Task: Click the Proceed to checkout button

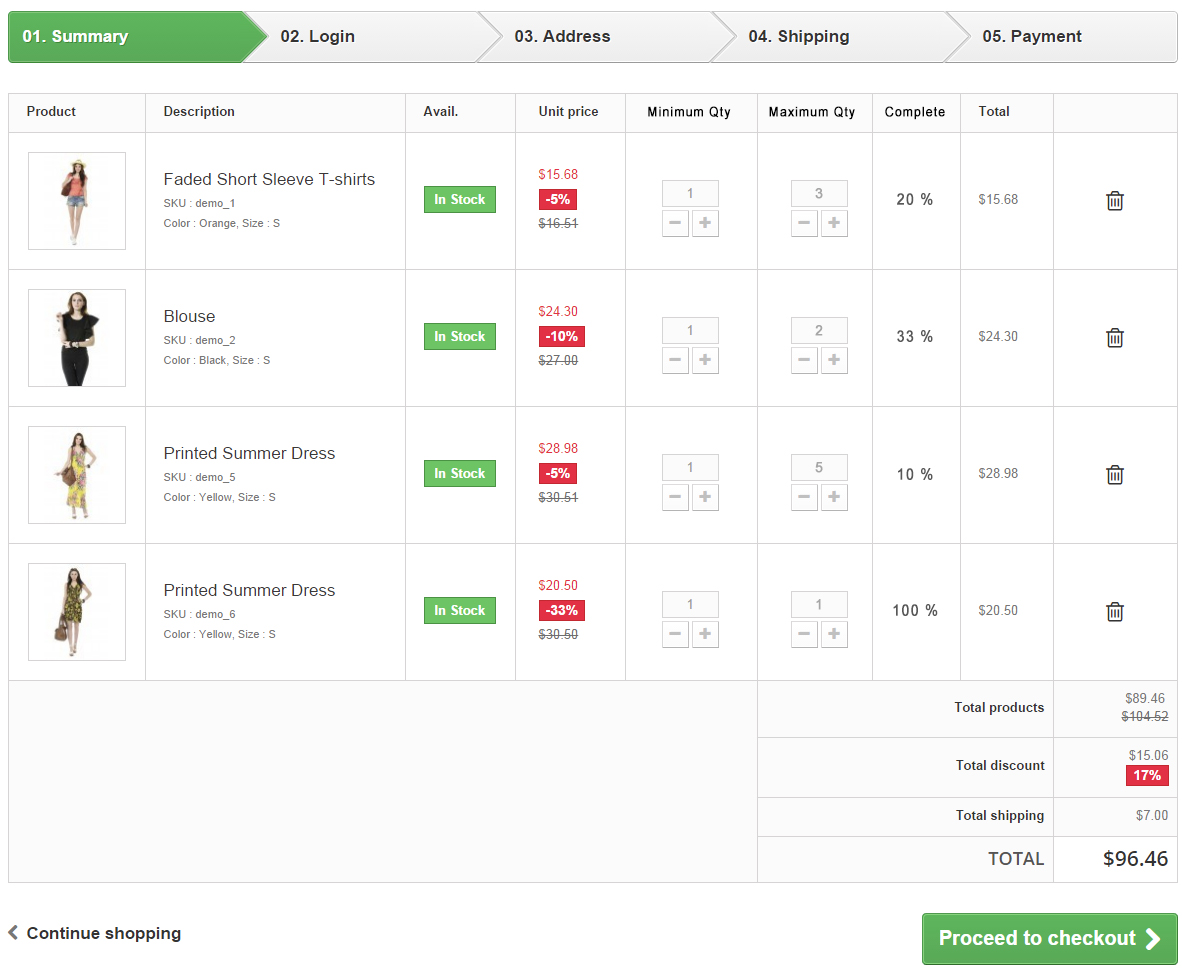Action: (x=1049, y=938)
